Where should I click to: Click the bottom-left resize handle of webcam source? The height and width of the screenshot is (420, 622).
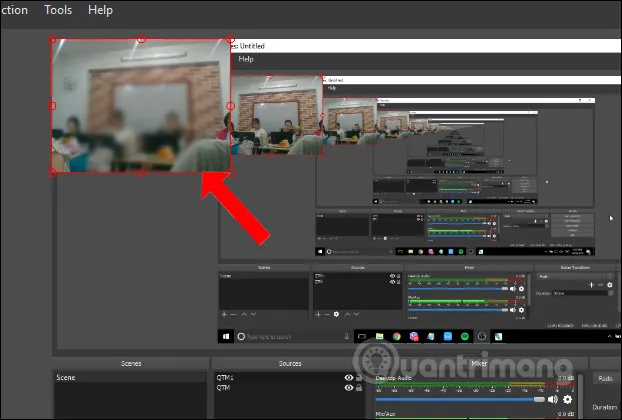click(x=52, y=172)
